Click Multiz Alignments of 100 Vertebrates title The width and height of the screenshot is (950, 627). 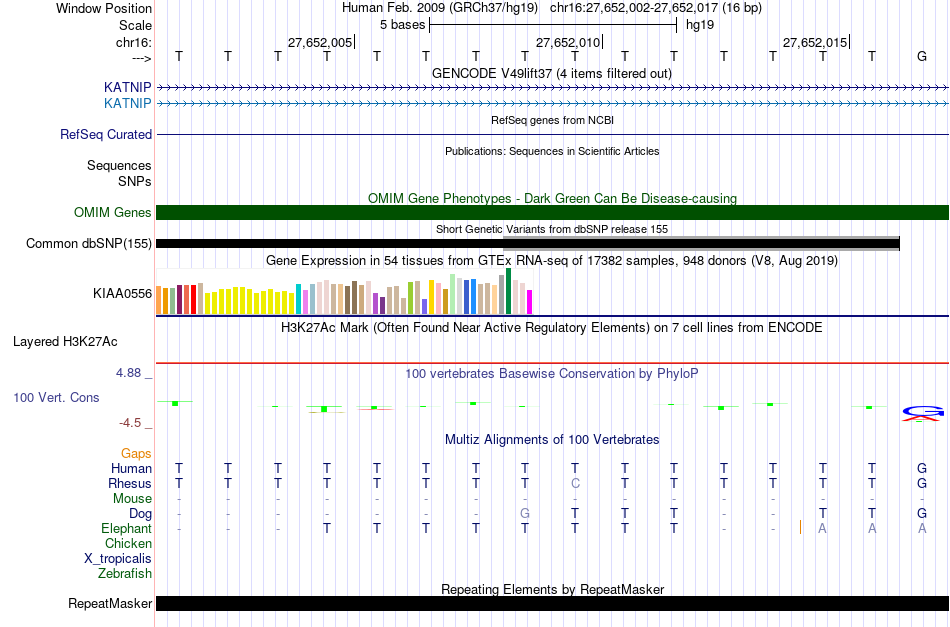552,439
